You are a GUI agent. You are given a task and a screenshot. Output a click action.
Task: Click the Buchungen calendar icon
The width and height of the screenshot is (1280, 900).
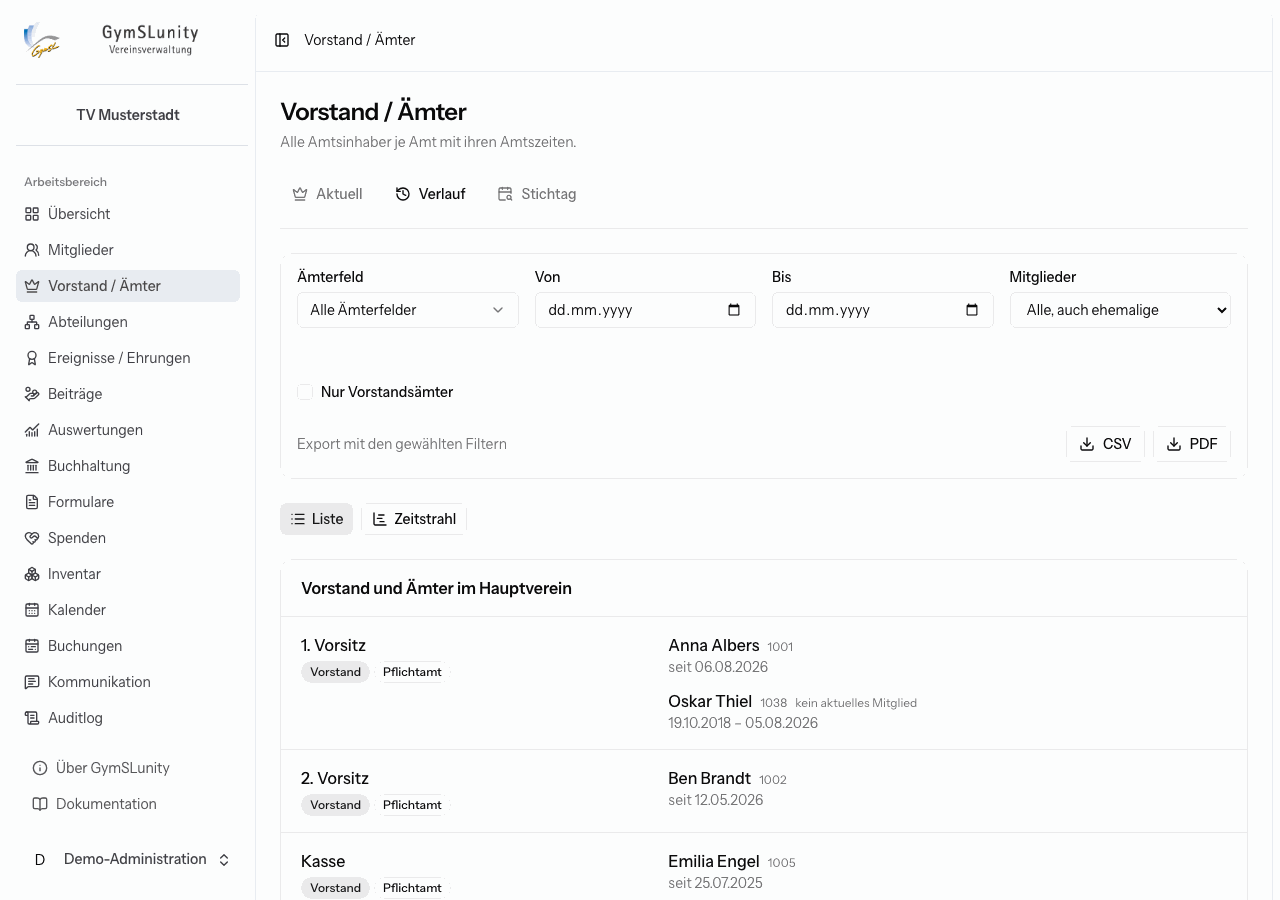point(32,646)
